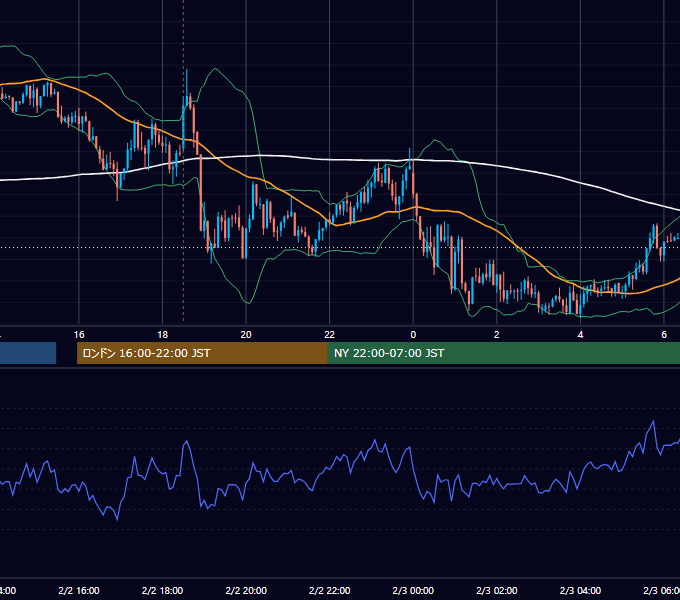Click the '18' hour label on price chart axis

click(x=163, y=335)
